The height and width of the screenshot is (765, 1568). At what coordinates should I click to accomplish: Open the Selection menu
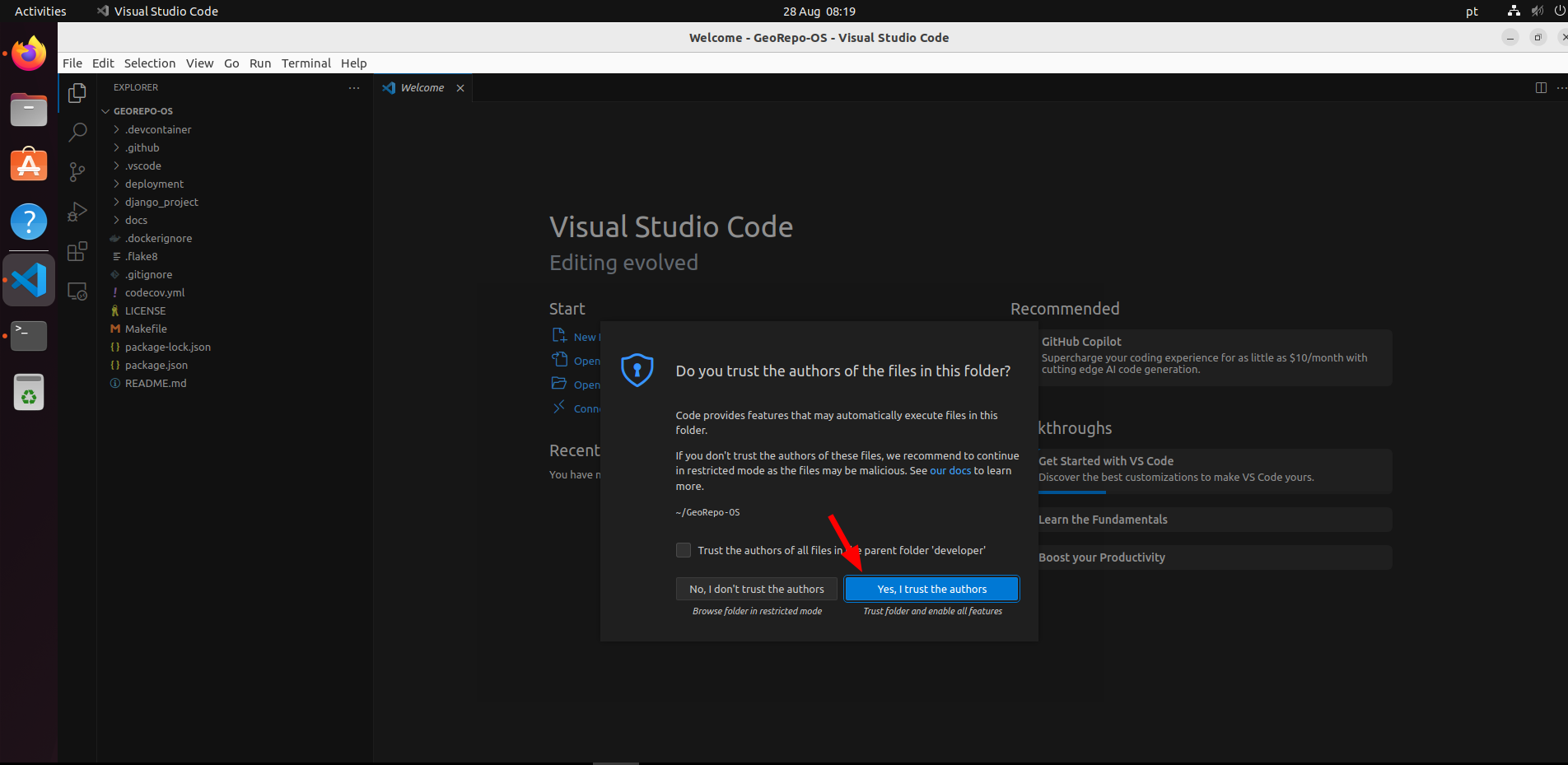click(x=150, y=63)
